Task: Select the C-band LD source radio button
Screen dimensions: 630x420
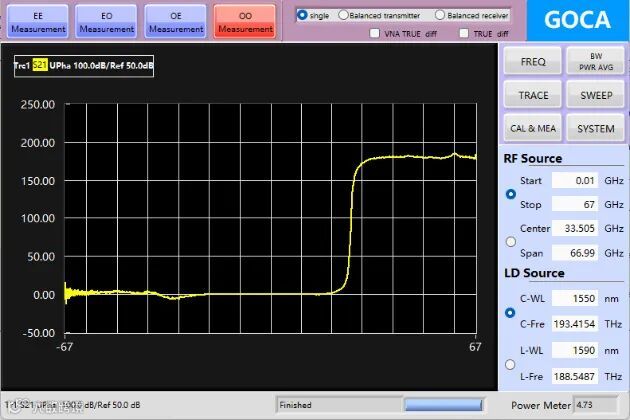Action: [x=510, y=313]
